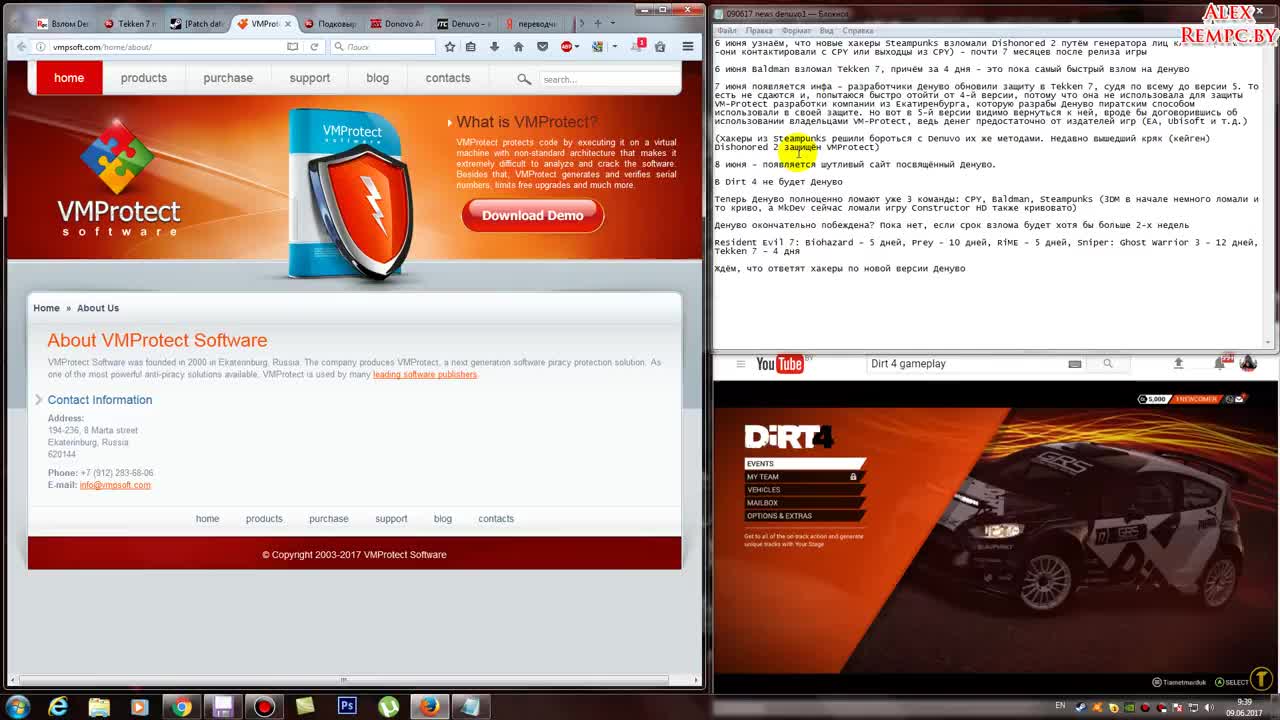Image resolution: width=1280 pixels, height=720 pixels.
Task: Click the YouTube upload arrow icon
Action: 1178,363
